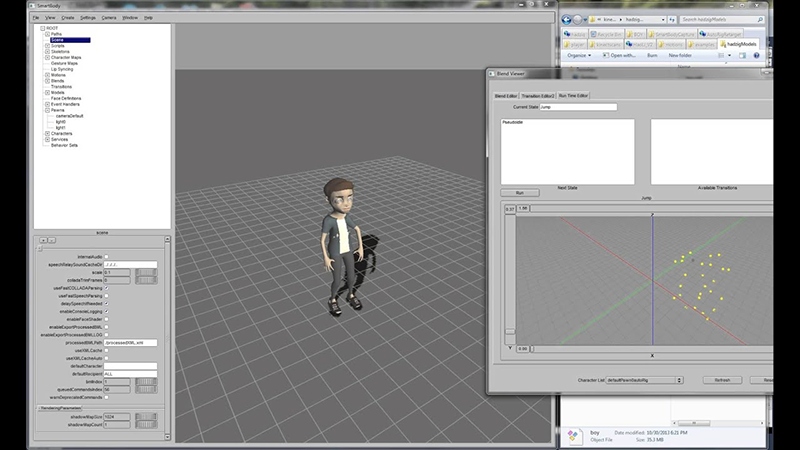
Task: Open the Help menu
Action: coord(148,18)
